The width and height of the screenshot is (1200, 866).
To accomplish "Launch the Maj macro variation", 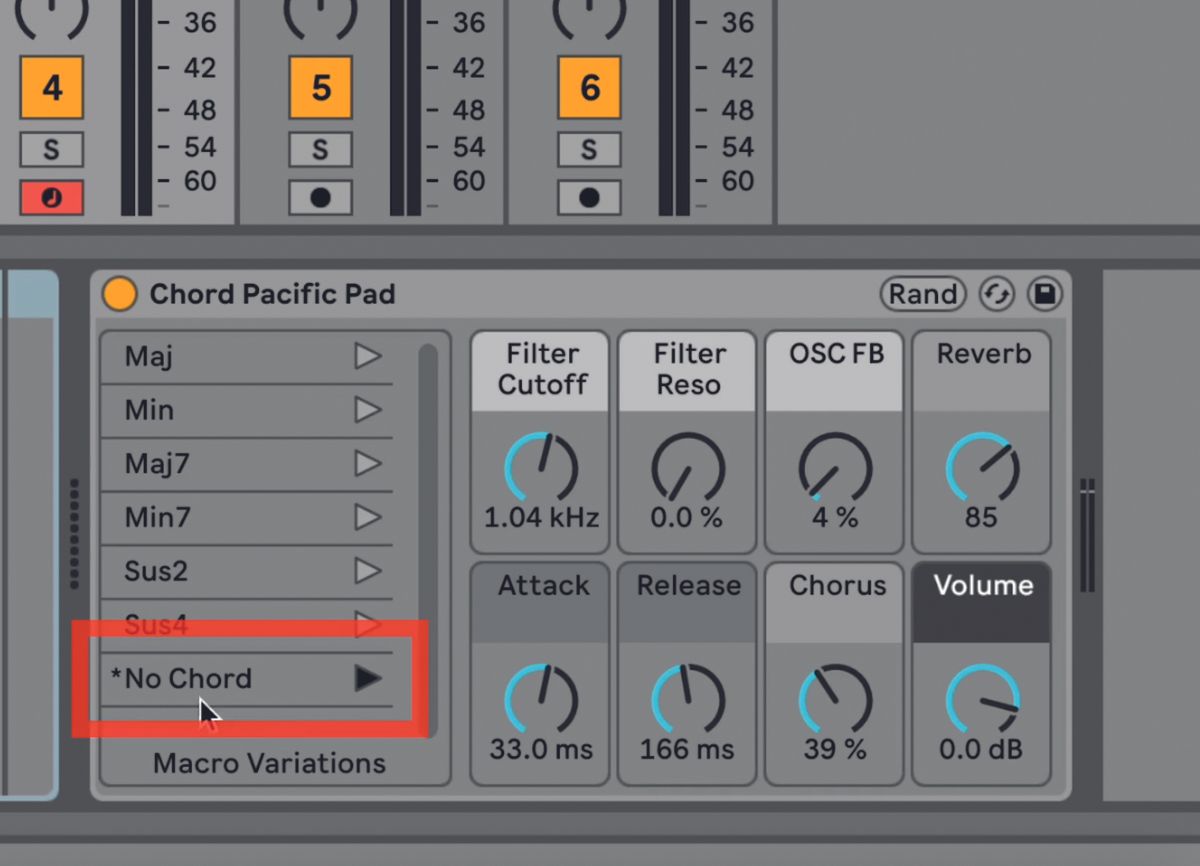I will 368,356.
